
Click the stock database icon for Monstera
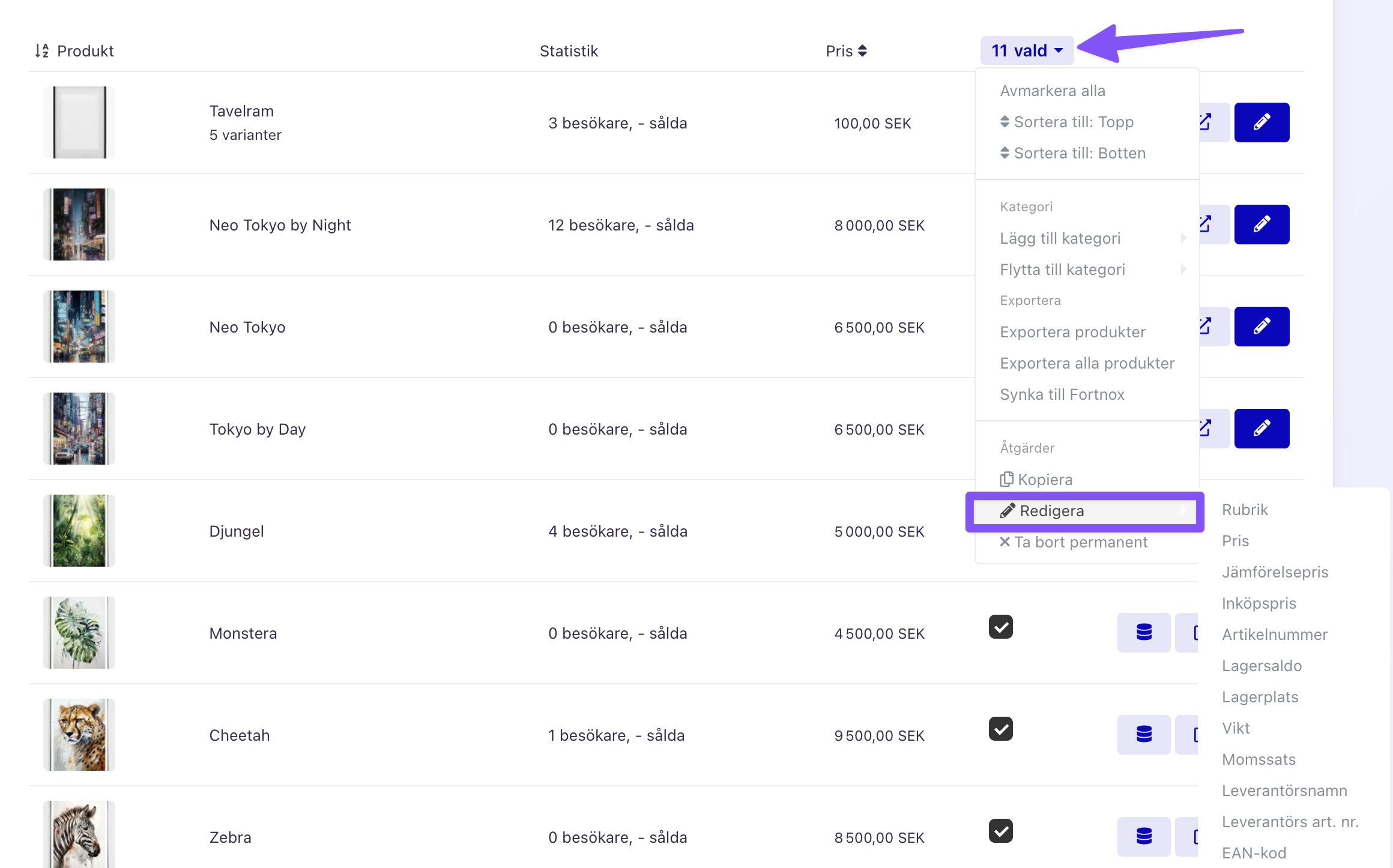(x=1144, y=633)
